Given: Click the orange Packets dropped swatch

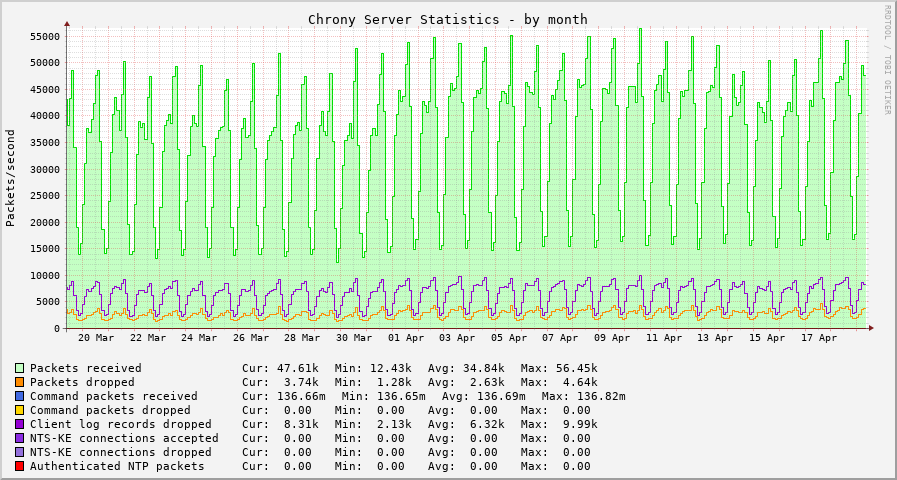Looking at the screenshot, I should coord(20,382).
